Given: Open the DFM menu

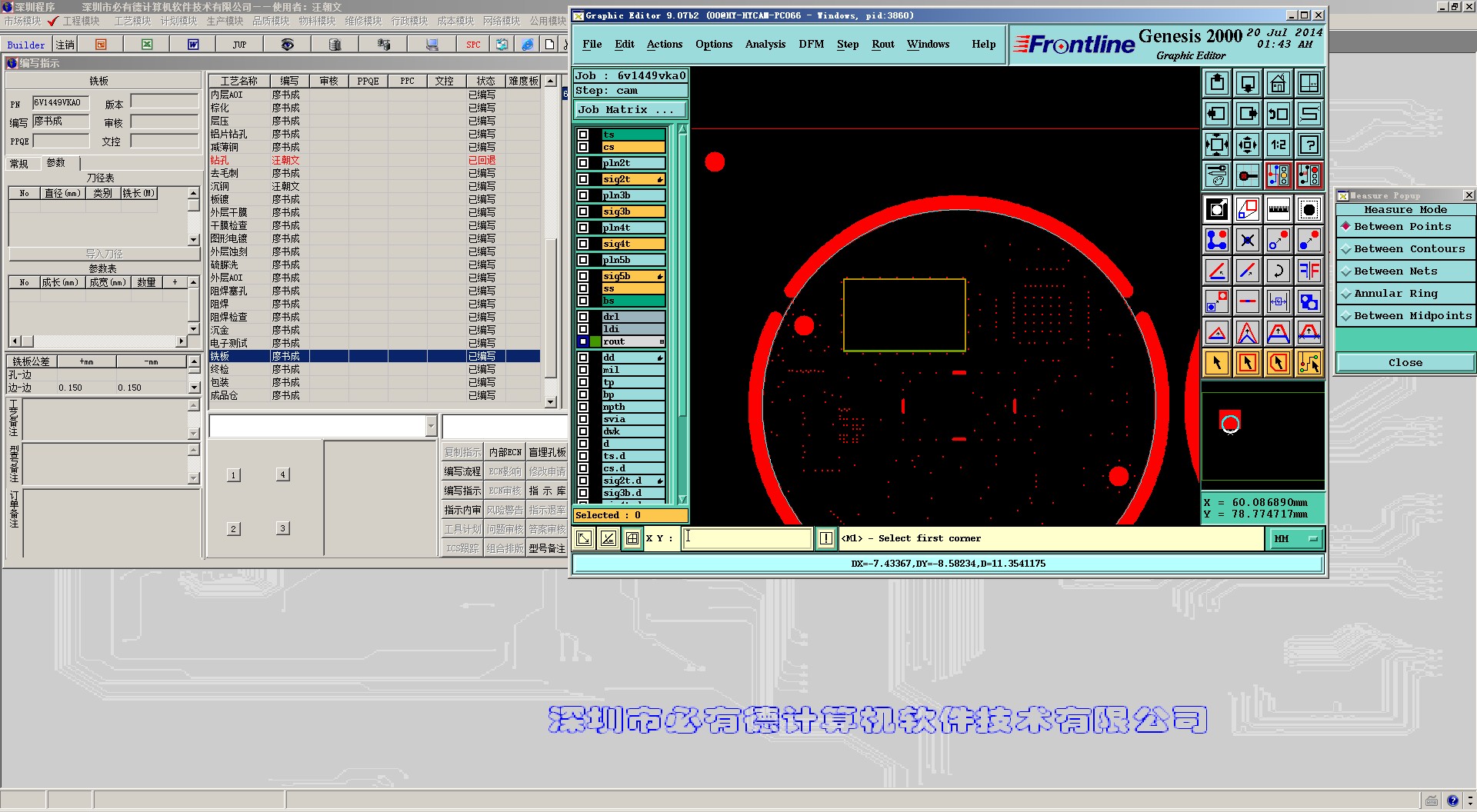Looking at the screenshot, I should coord(812,45).
